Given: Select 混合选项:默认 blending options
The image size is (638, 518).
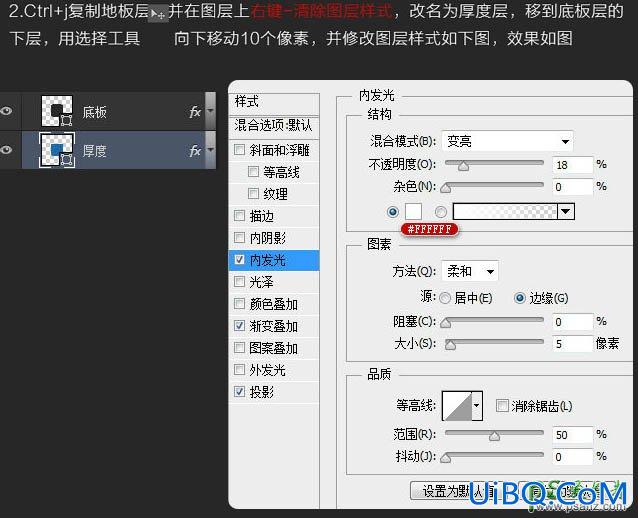Looking at the screenshot, I should pos(274,125).
